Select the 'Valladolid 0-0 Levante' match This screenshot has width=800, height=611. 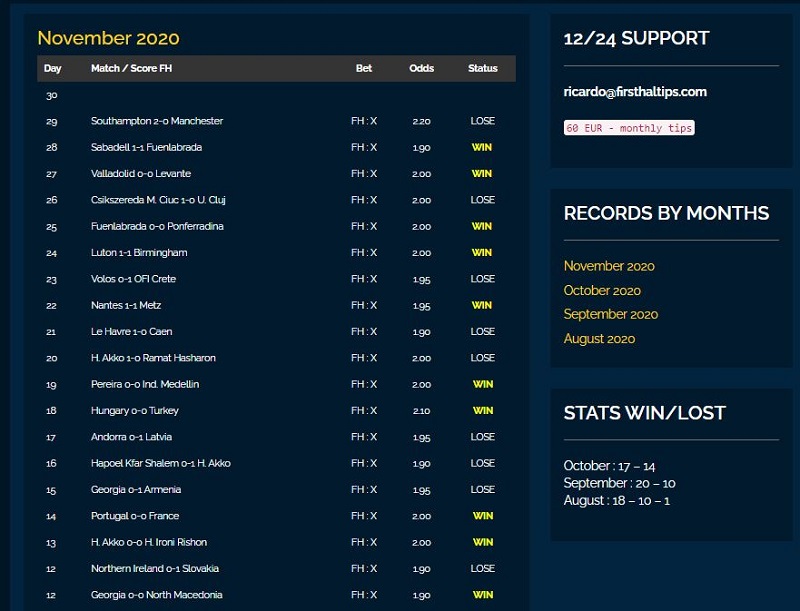[x=141, y=174]
